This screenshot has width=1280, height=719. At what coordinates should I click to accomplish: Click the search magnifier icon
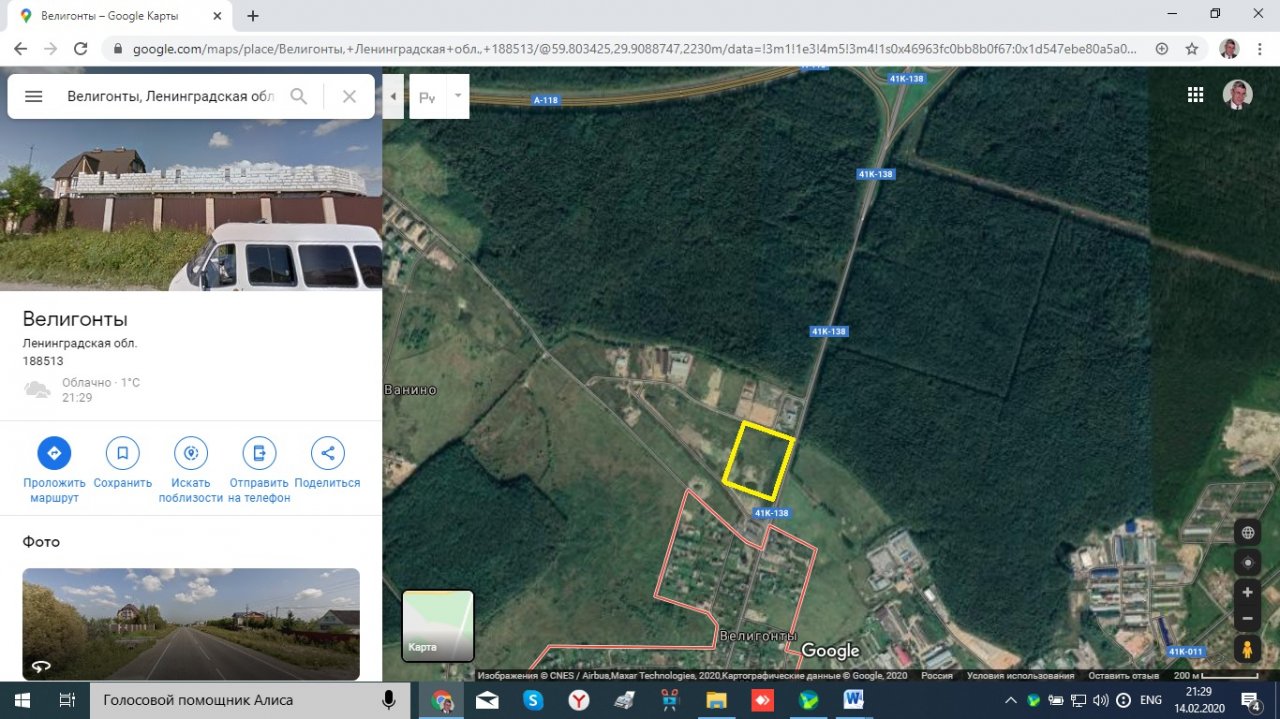(x=298, y=96)
